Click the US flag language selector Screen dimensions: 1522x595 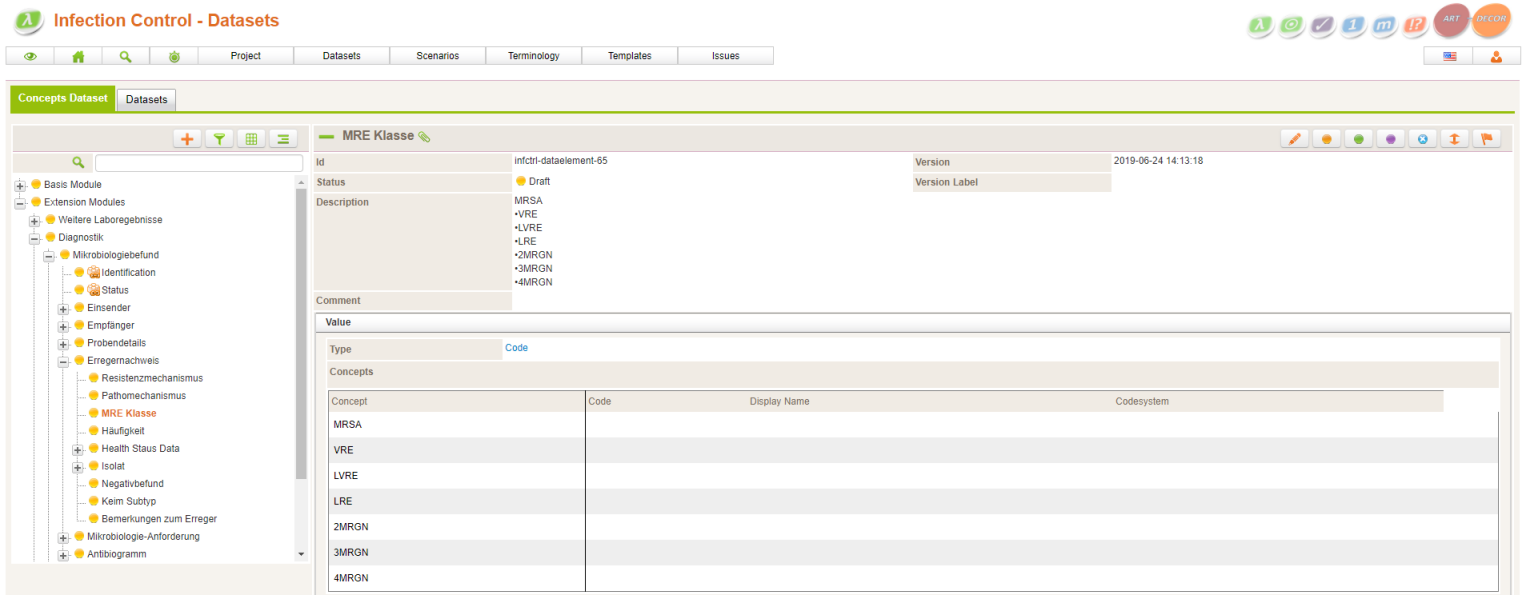point(1448,56)
